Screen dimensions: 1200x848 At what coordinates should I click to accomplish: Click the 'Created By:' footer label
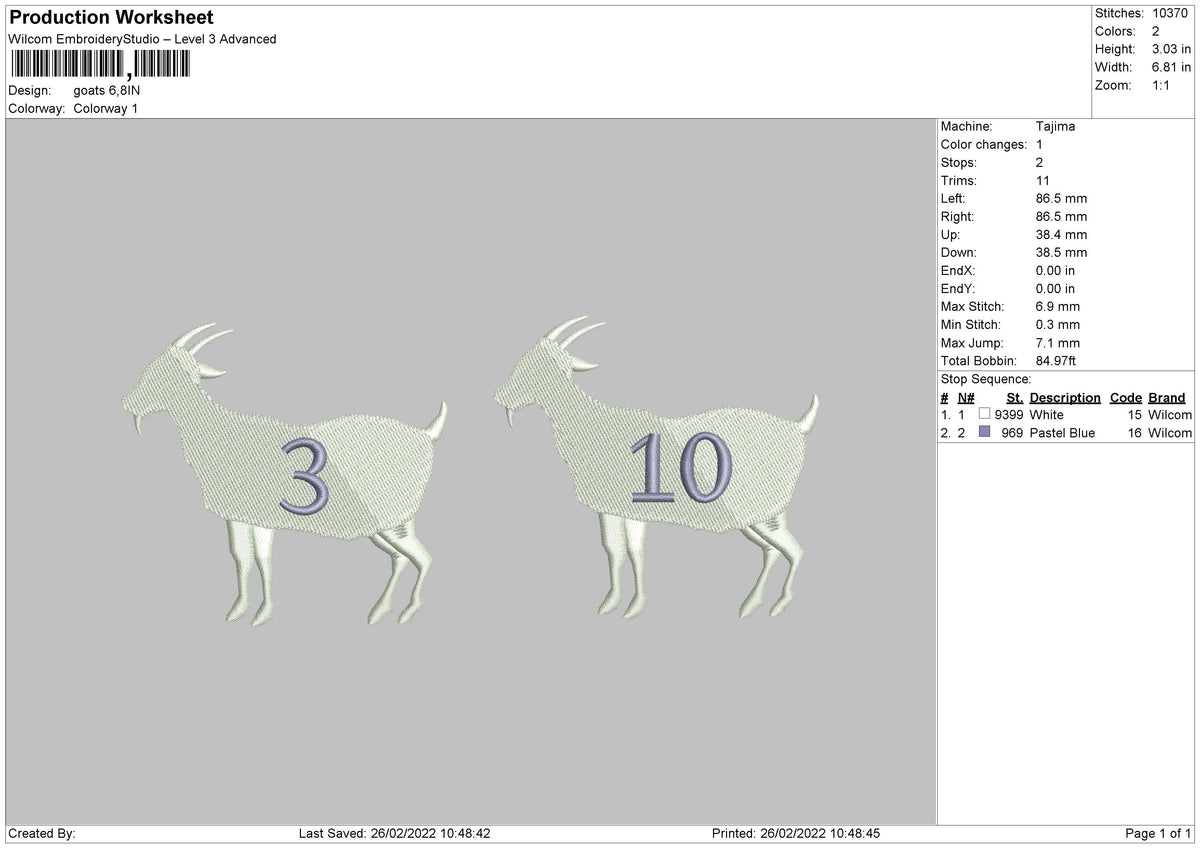click(x=42, y=834)
